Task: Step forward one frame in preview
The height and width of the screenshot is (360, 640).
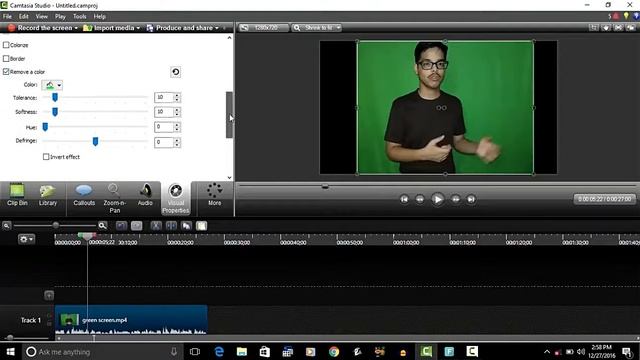Action: [456, 199]
